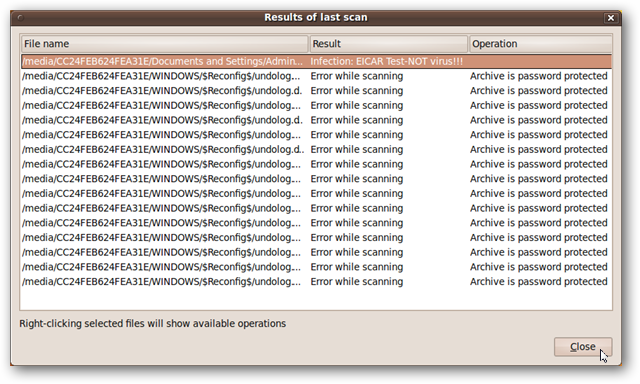Click the Right-clicking selected files hint text

pyautogui.click(x=153, y=324)
